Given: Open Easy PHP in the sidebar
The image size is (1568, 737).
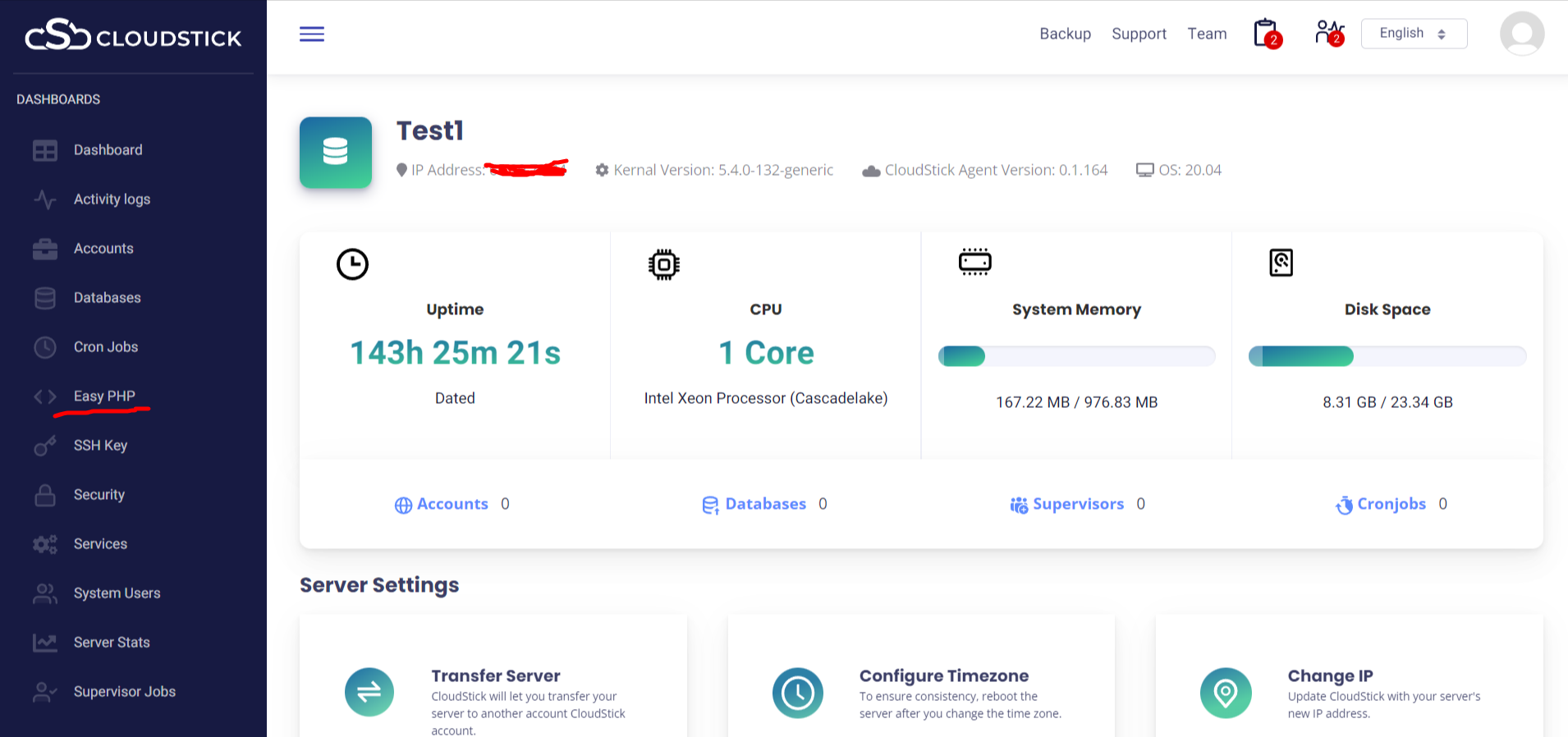Looking at the screenshot, I should pyautogui.click(x=104, y=396).
